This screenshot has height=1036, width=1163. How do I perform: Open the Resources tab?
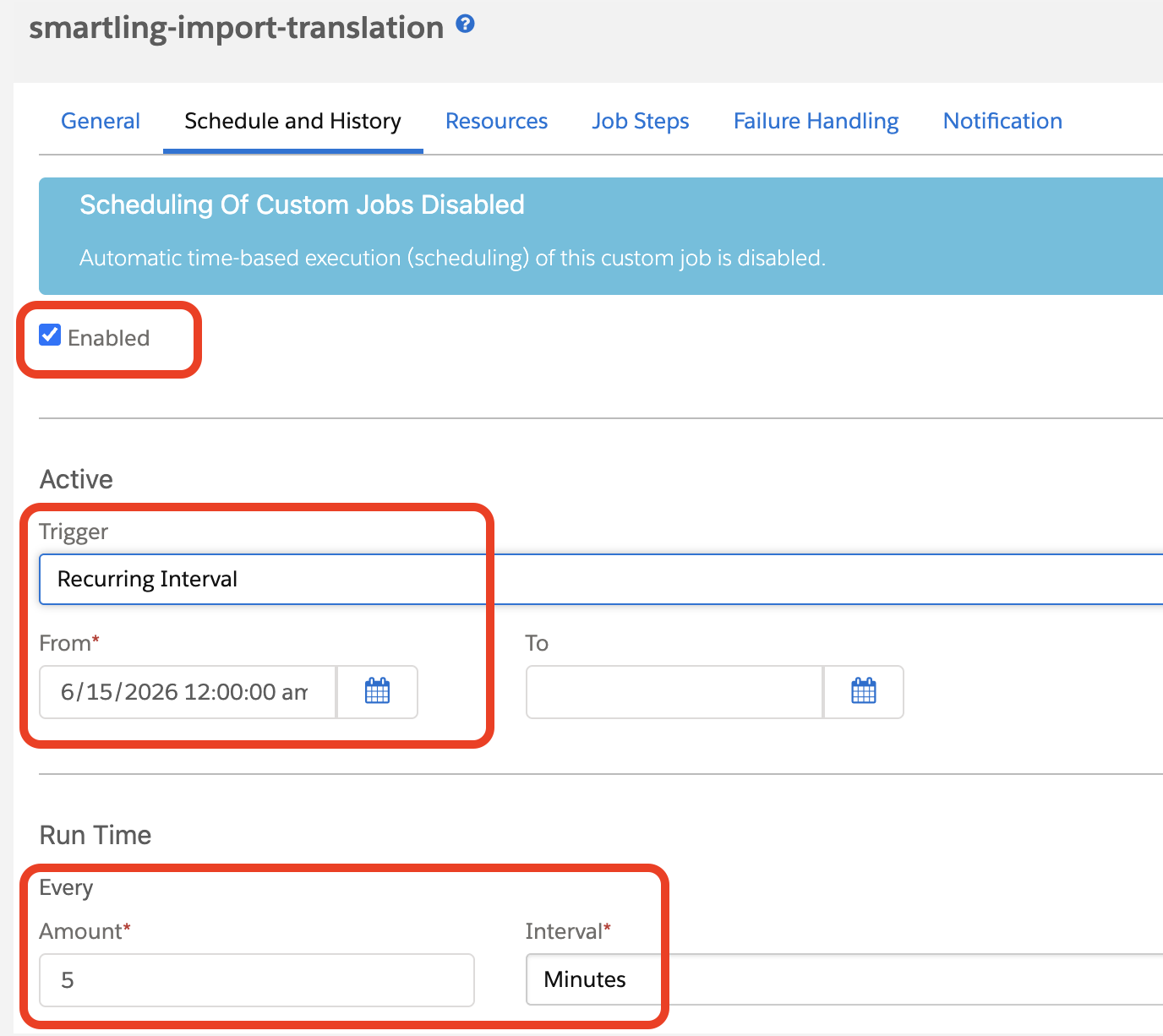point(497,121)
